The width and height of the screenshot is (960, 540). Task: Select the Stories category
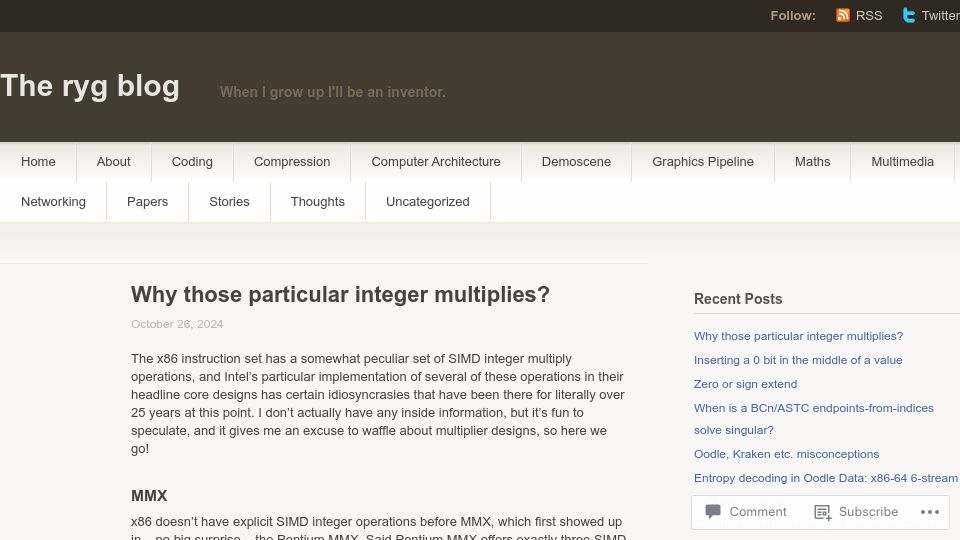tap(229, 201)
